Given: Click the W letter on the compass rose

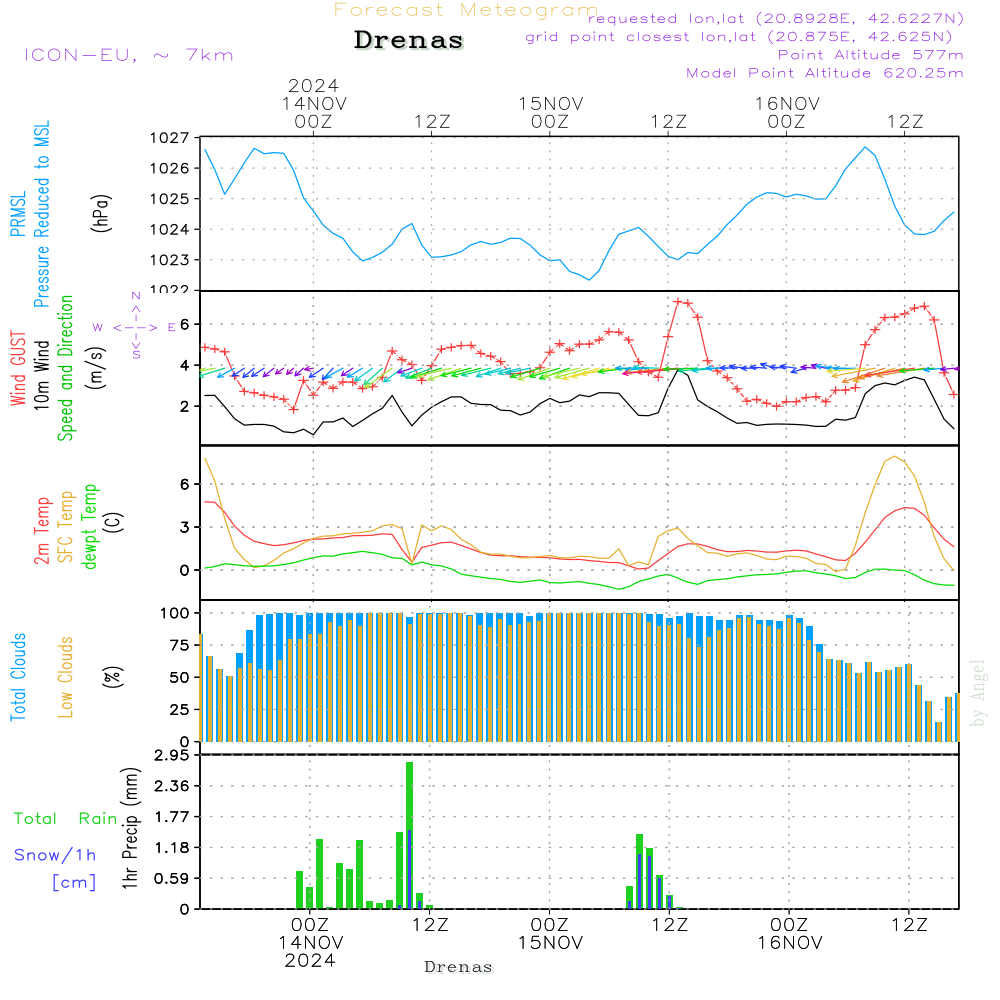Looking at the screenshot, I should [98, 328].
